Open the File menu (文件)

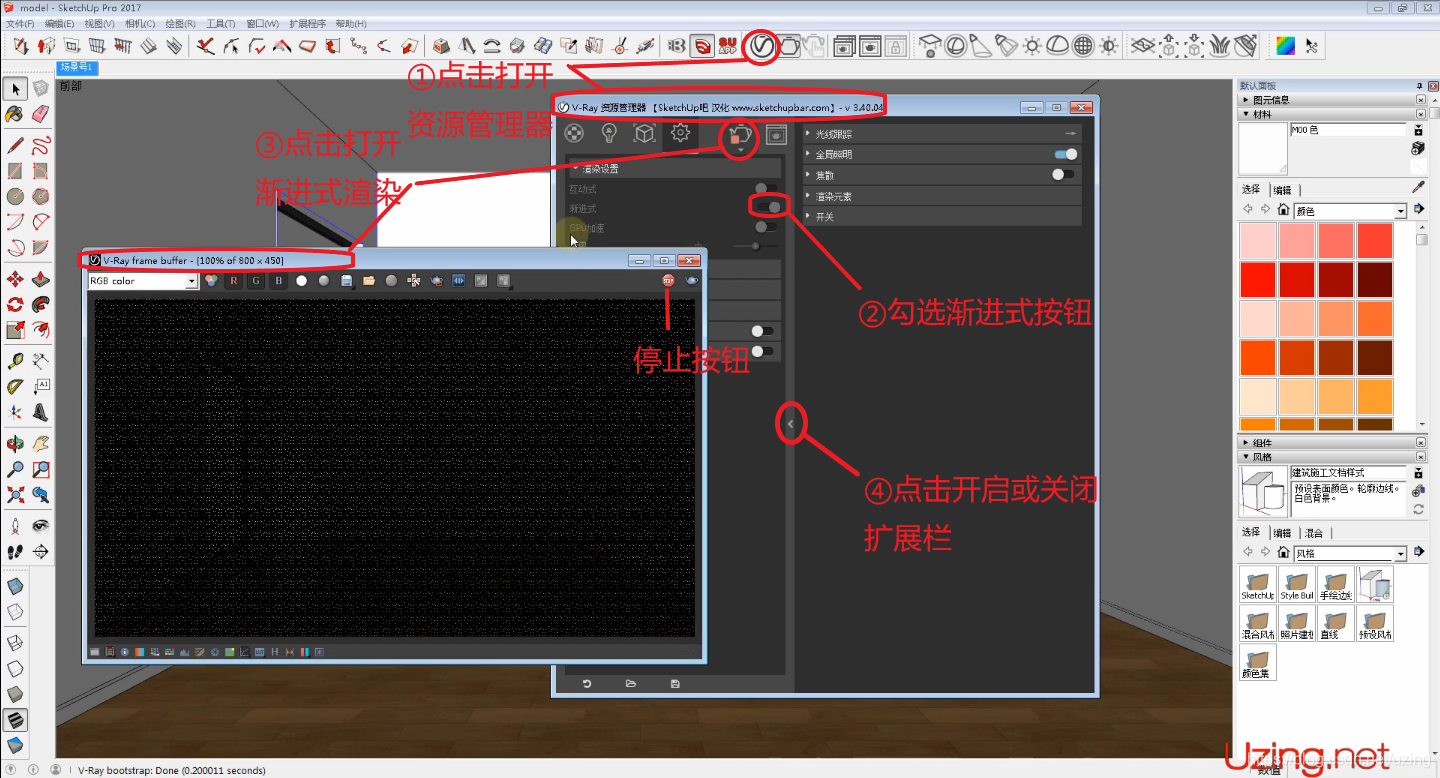click(x=20, y=23)
